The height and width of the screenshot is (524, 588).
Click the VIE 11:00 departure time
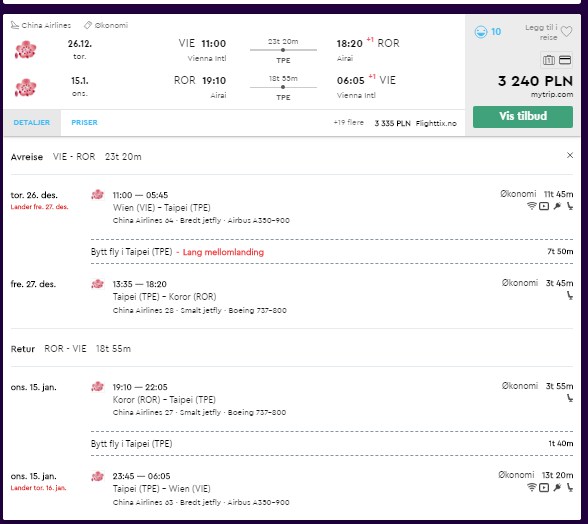pos(202,44)
